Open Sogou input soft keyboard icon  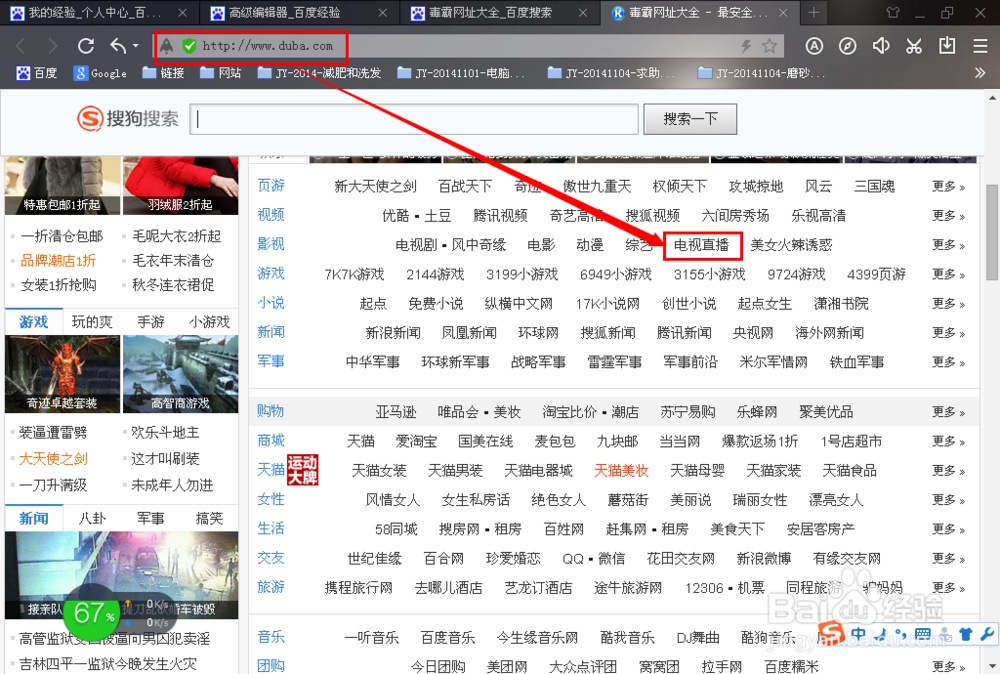(x=922, y=633)
